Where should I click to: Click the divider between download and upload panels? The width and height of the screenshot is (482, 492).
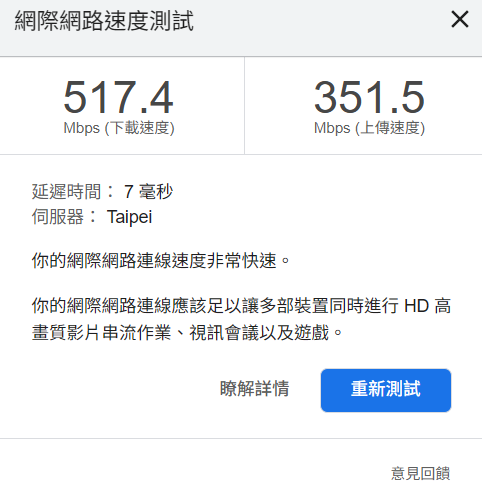click(244, 106)
